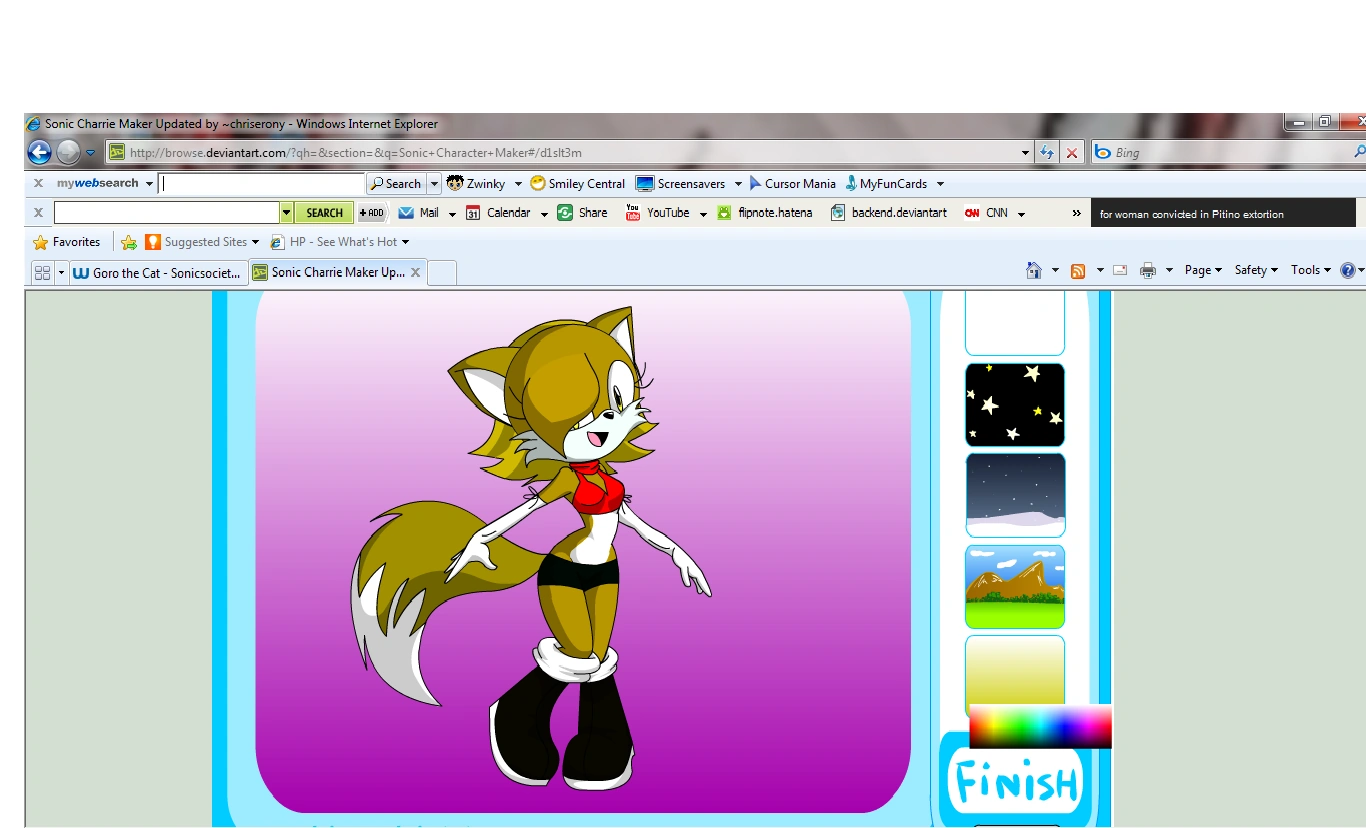Open the Tools menu
Screen dimensions: 1366x828
tap(1310, 270)
